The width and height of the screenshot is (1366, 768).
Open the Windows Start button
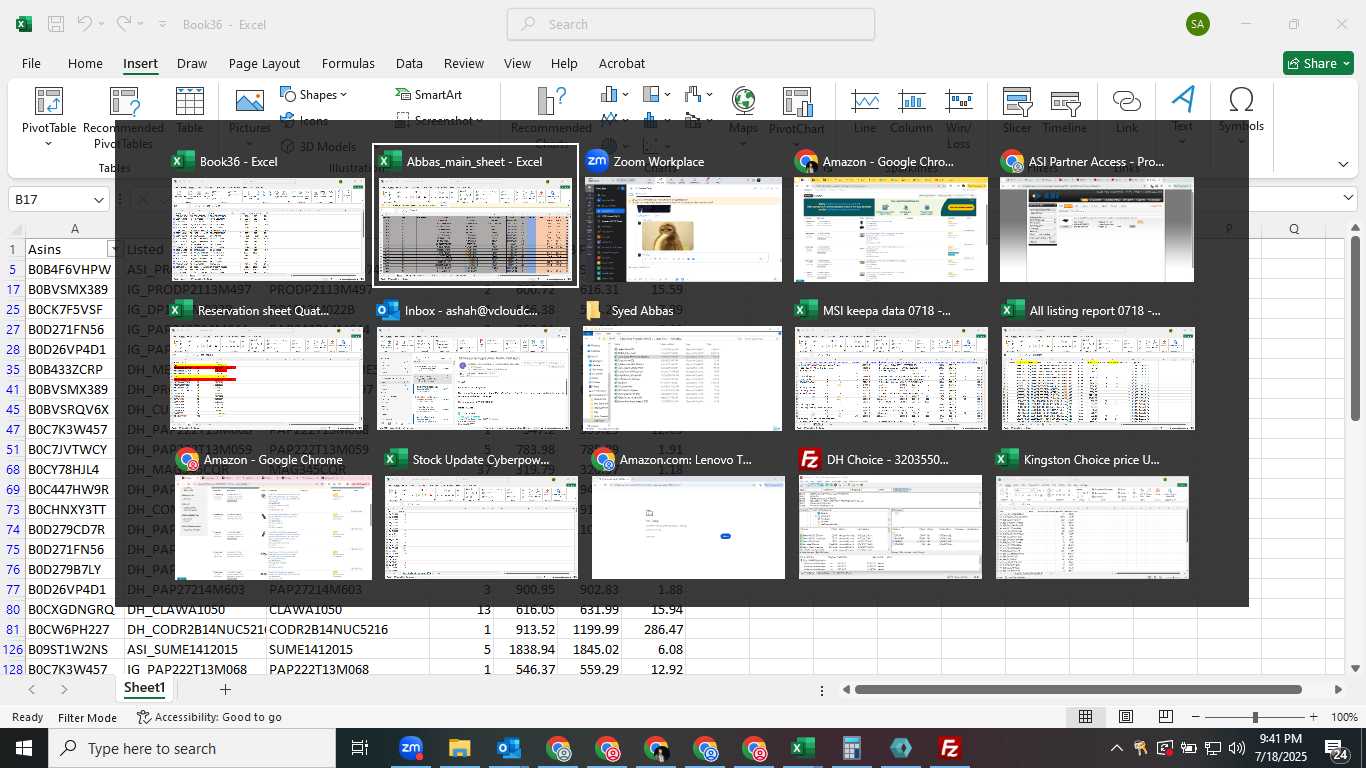(x=24, y=748)
